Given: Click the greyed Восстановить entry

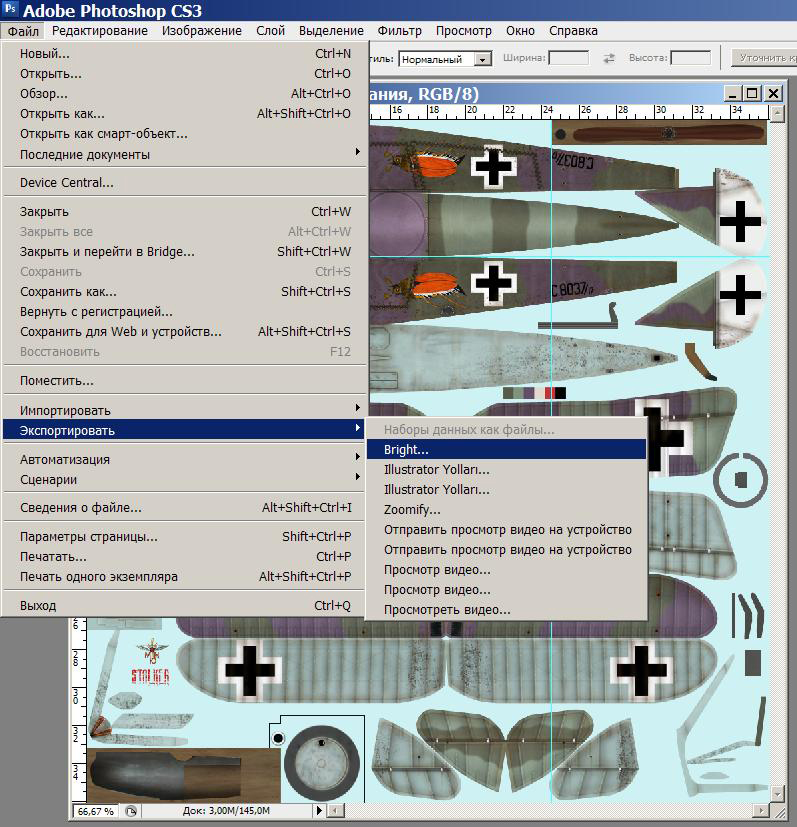Looking at the screenshot, I should coord(185,352).
